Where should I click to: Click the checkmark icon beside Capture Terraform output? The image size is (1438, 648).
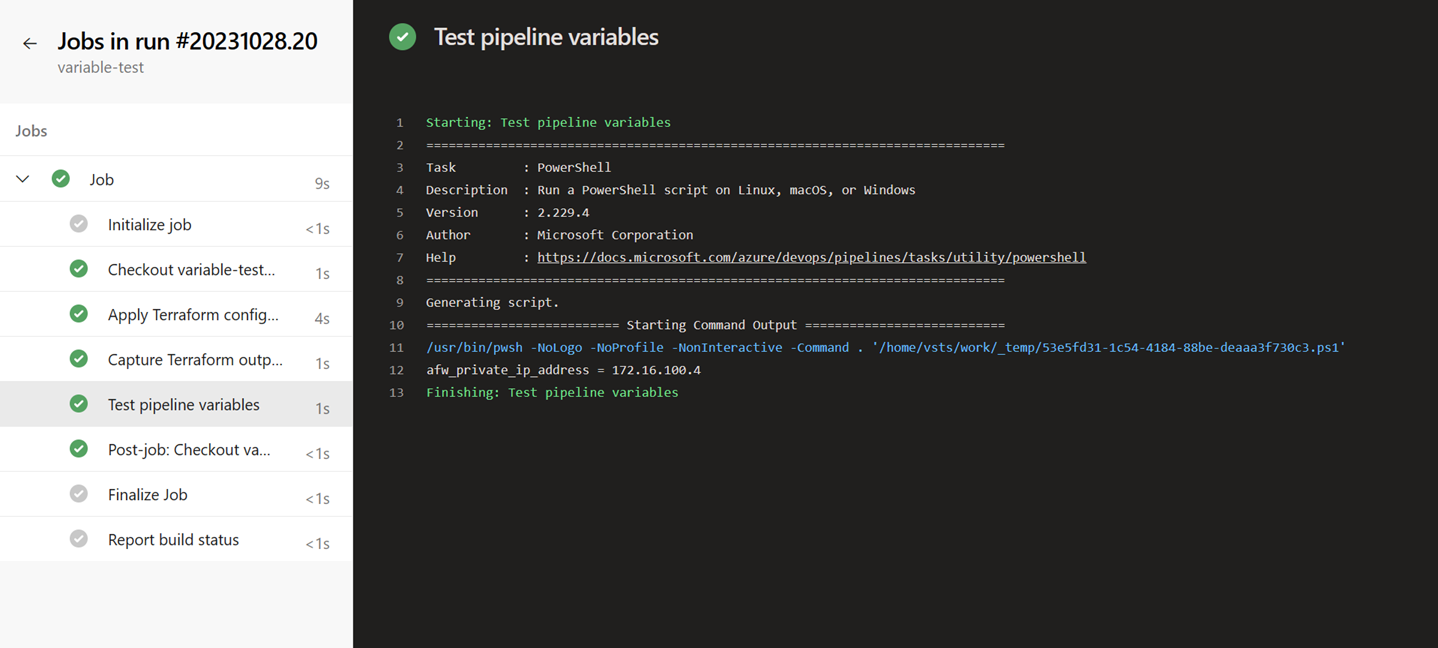[78, 358]
